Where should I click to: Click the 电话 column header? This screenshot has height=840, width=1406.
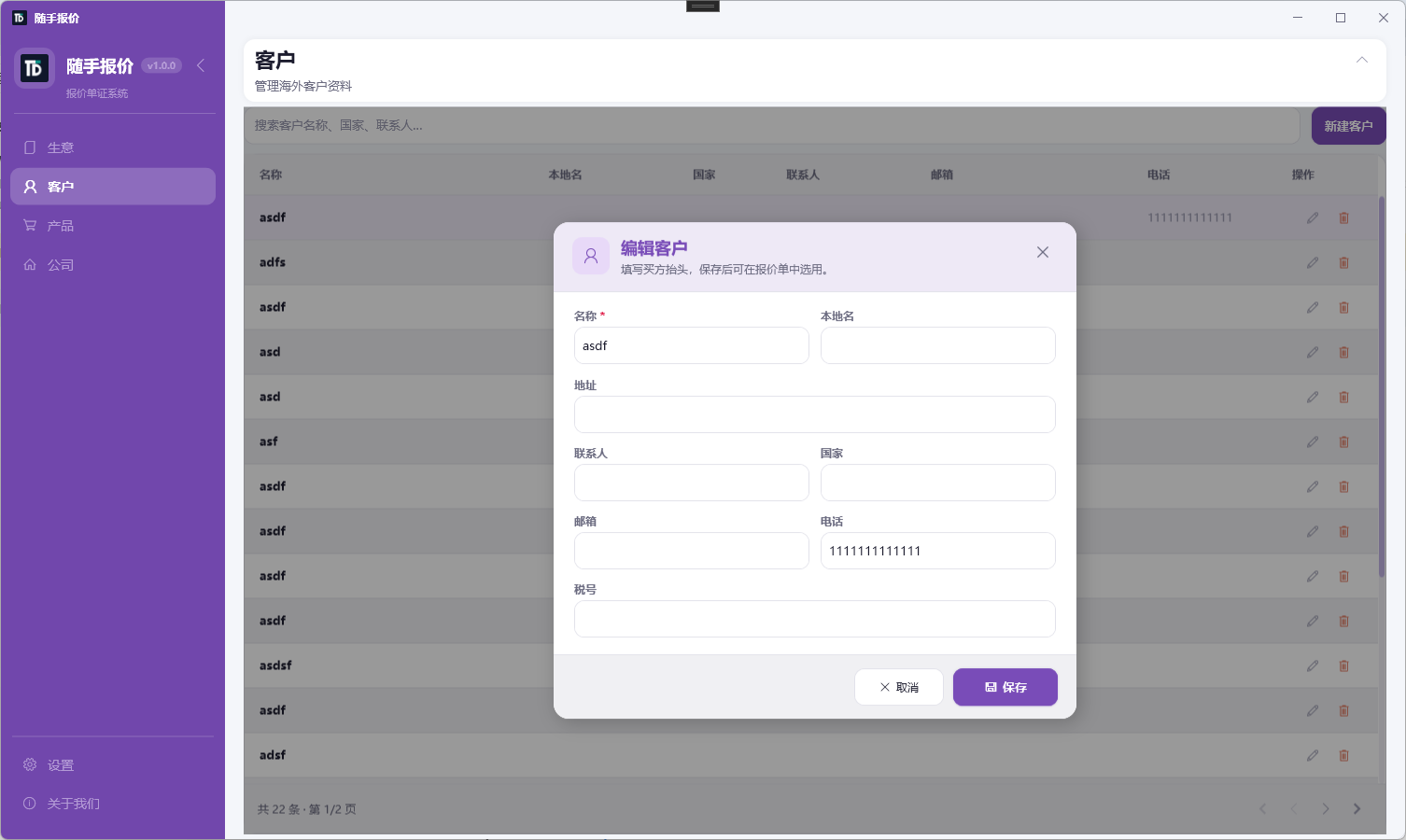click(x=1159, y=175)
